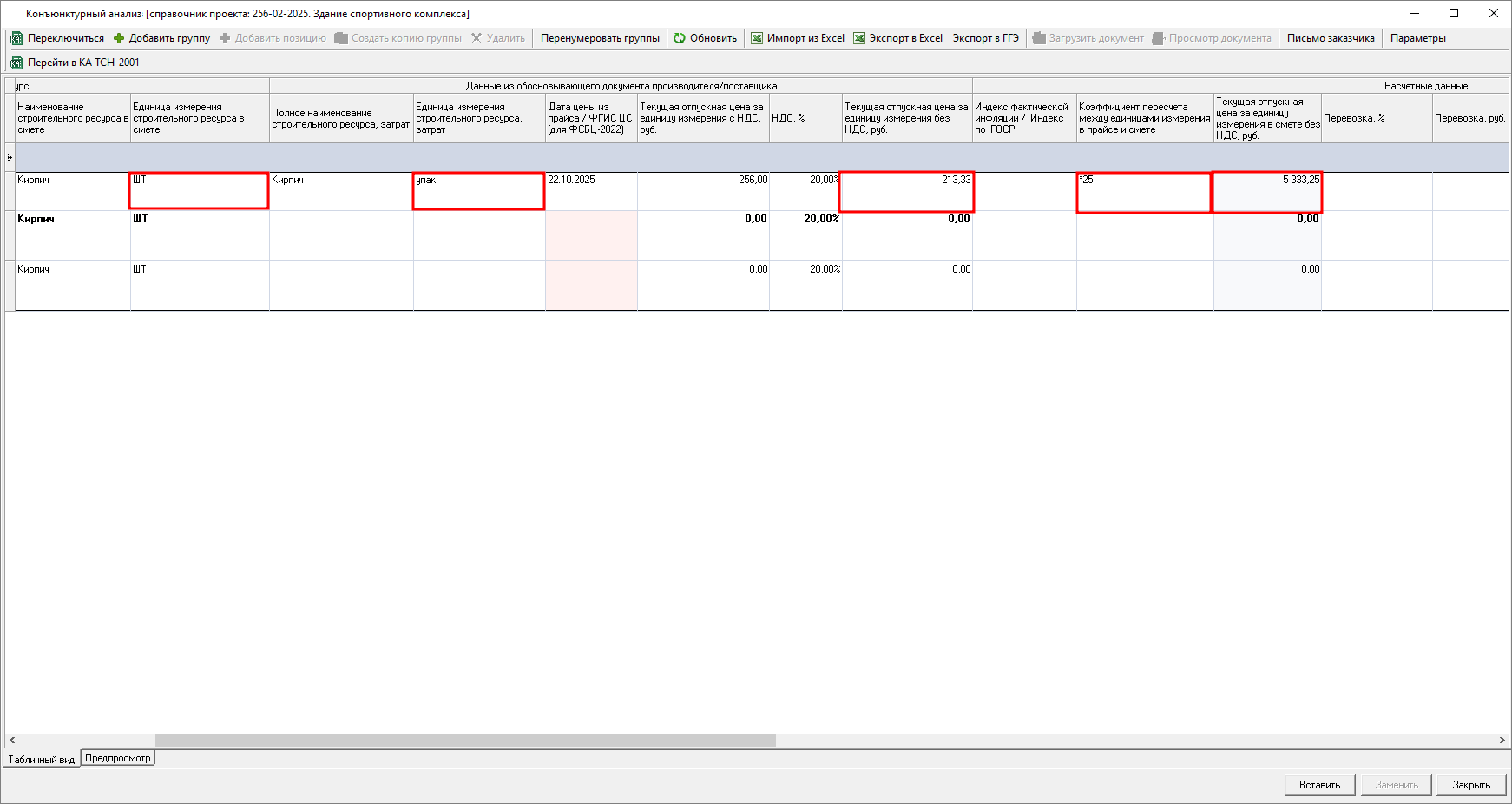The width and height of the screenshot is (1512, 804).
Task: Click the Переключиться toolbar icon
Action: (16, 38)
